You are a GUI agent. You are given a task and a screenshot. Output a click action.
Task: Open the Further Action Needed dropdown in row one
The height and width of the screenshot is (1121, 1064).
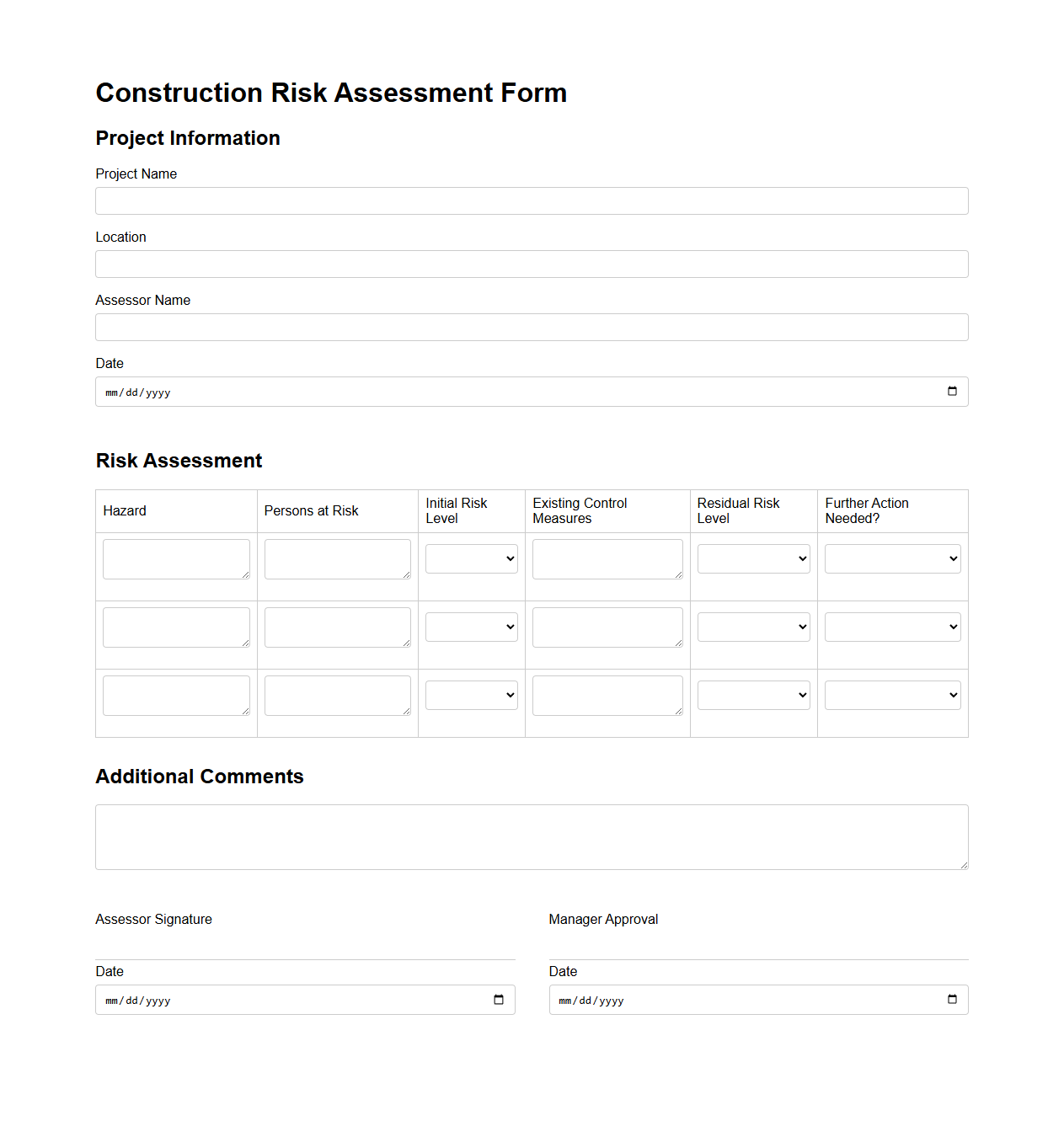pos(891,558)
